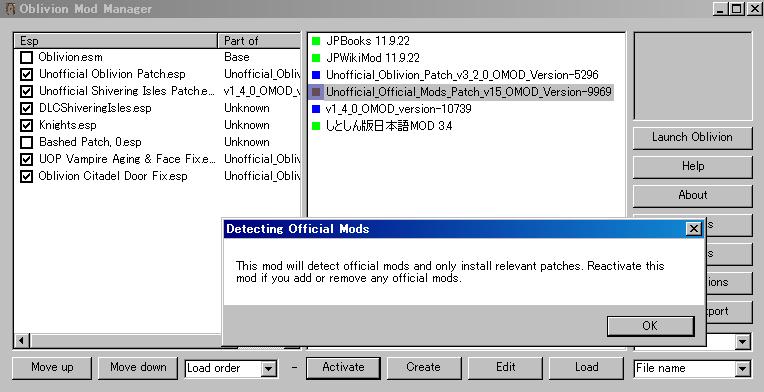The width and height of the screenshot is (764, 392).
Task: Click the esp list left scroll arrow
Action: pos(21,341)
